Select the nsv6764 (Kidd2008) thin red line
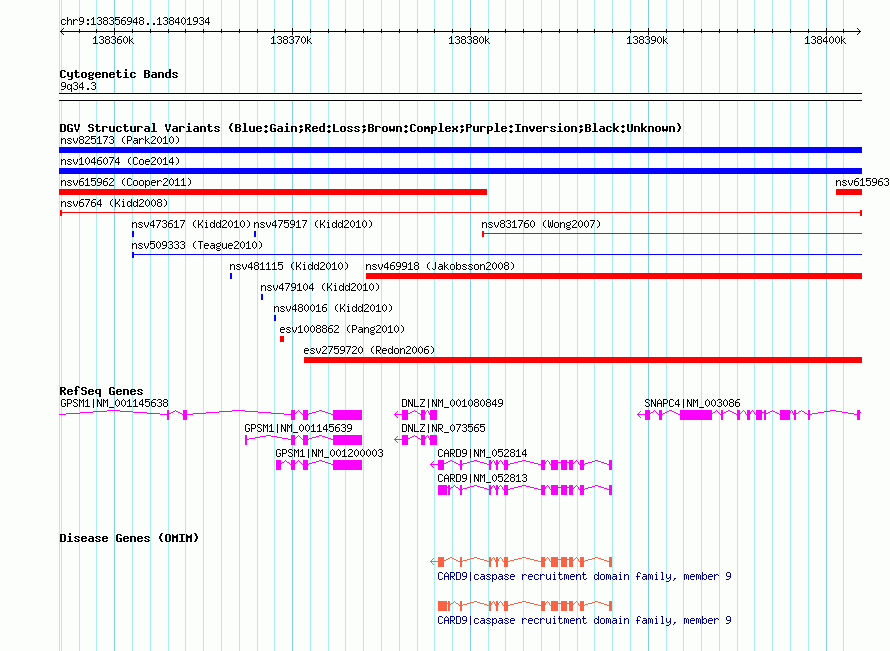This screenshot has width=890, height=651. 460,213
